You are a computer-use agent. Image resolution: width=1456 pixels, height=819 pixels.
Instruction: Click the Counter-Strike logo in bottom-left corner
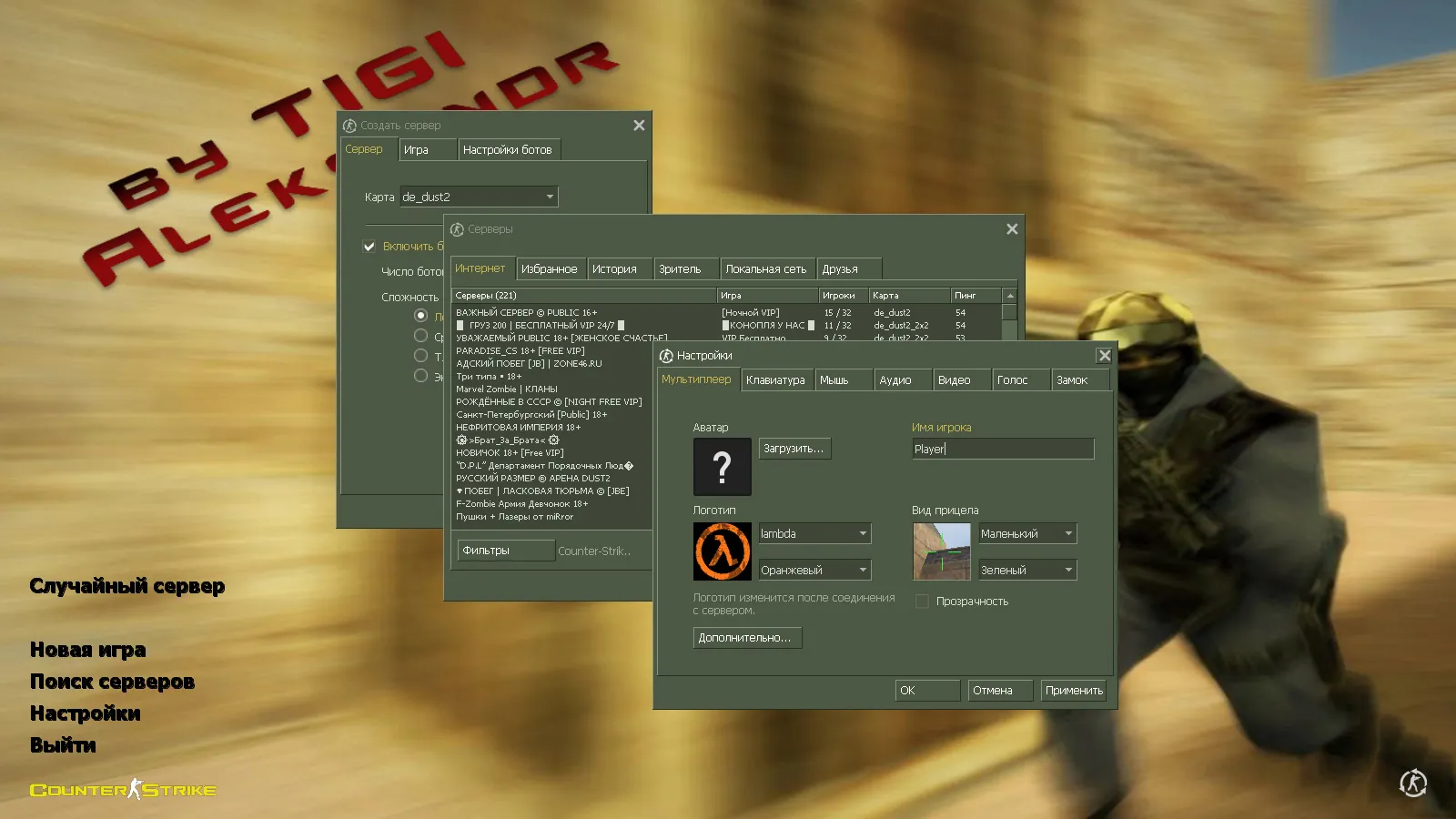coord(123,790)
